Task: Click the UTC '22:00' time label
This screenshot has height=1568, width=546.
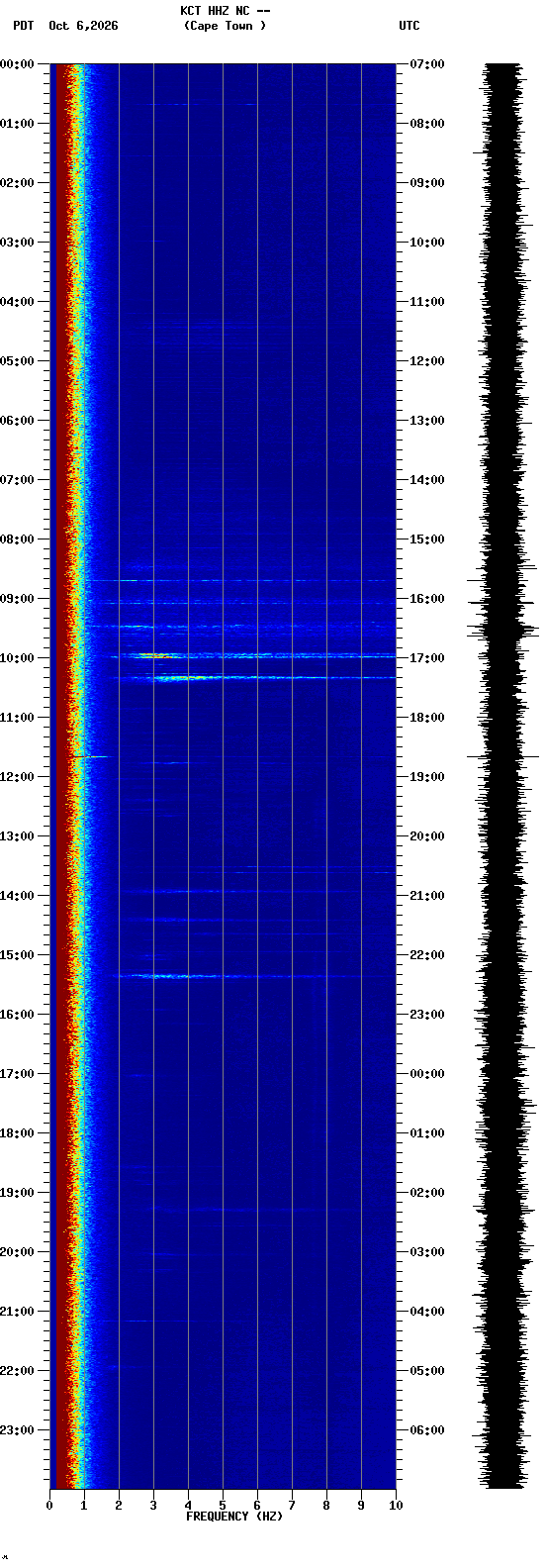Action: 427,955
